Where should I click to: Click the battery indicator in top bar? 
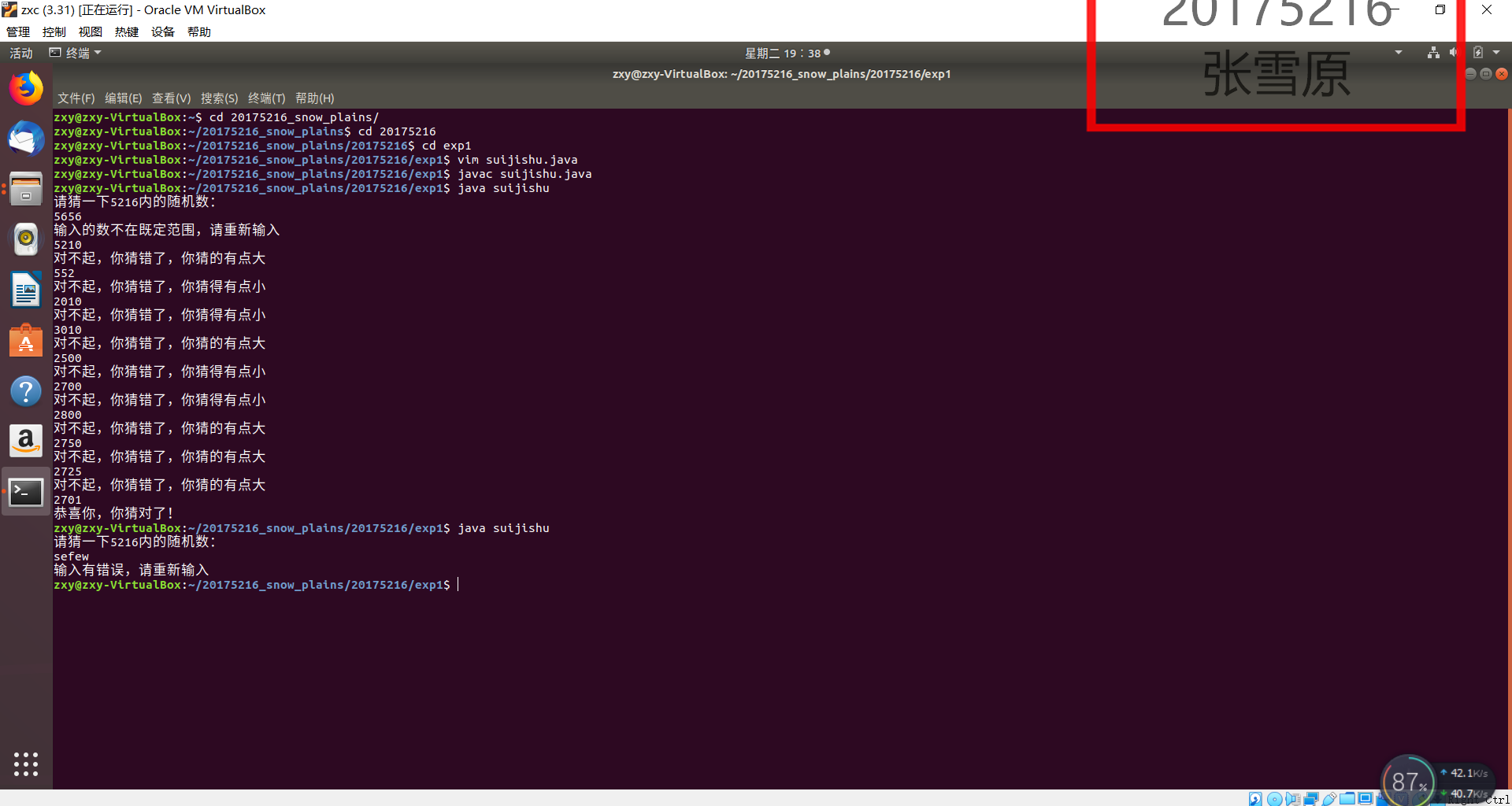1478,53
